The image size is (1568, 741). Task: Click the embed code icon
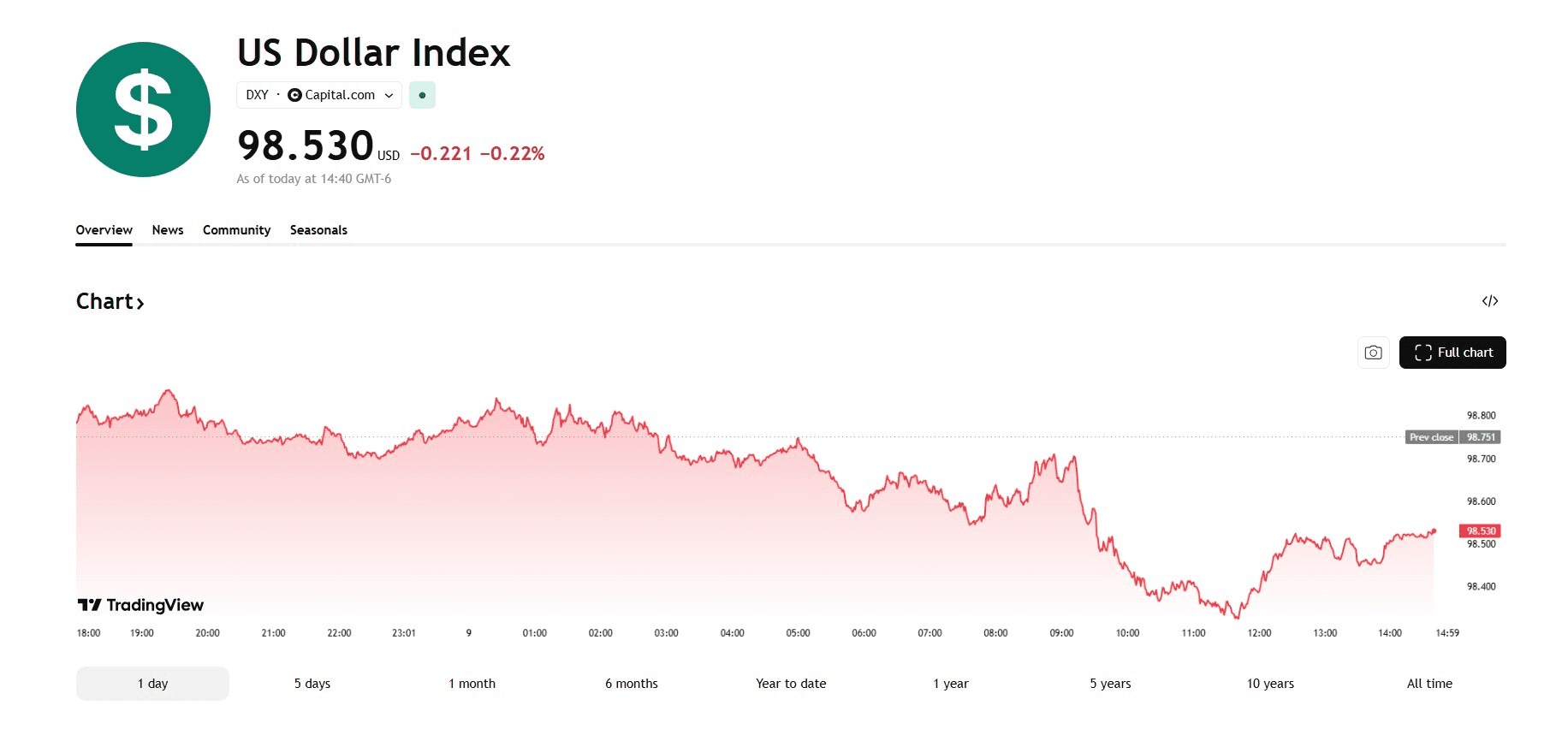pos(1490,301)
